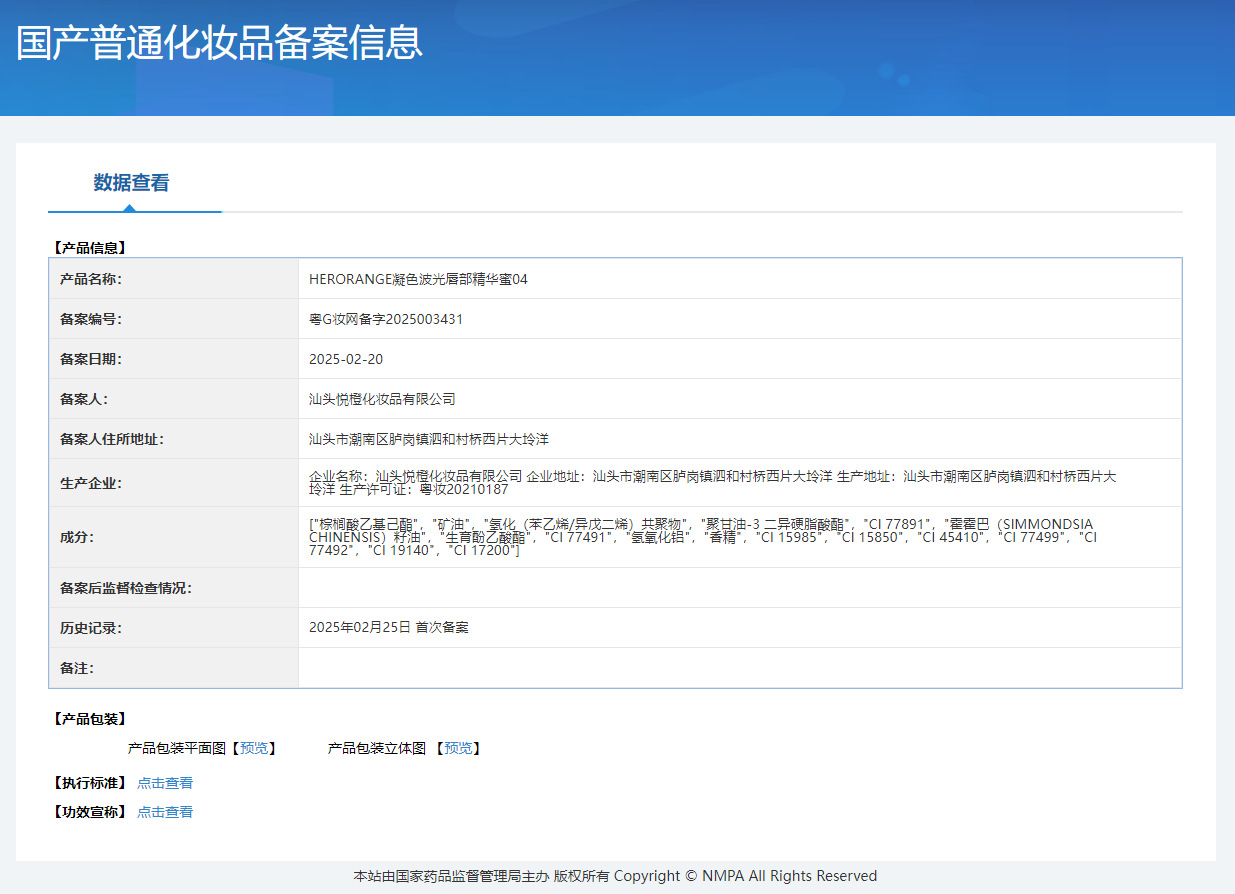The height and width of the screenshot is (894, 1235).
Task: Click the 生产企业 row label
Action: coord(91,483)
